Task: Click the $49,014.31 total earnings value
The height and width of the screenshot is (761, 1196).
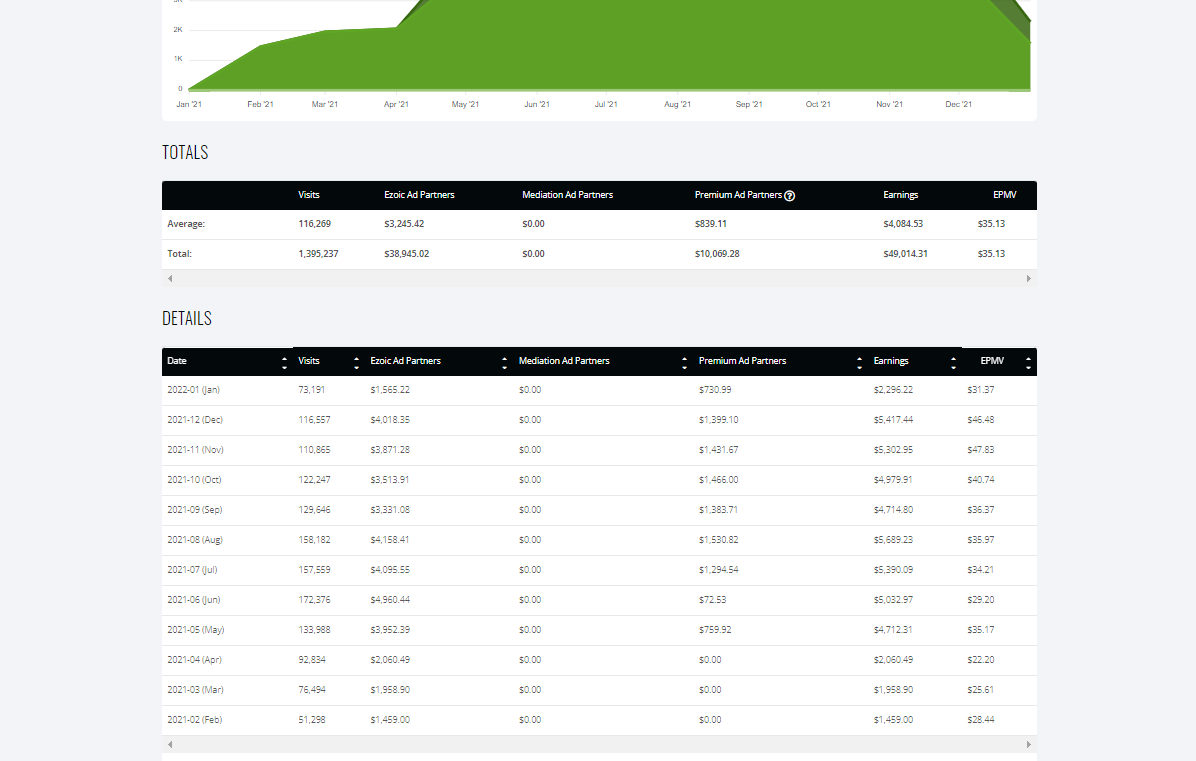Action: (905, 254)
